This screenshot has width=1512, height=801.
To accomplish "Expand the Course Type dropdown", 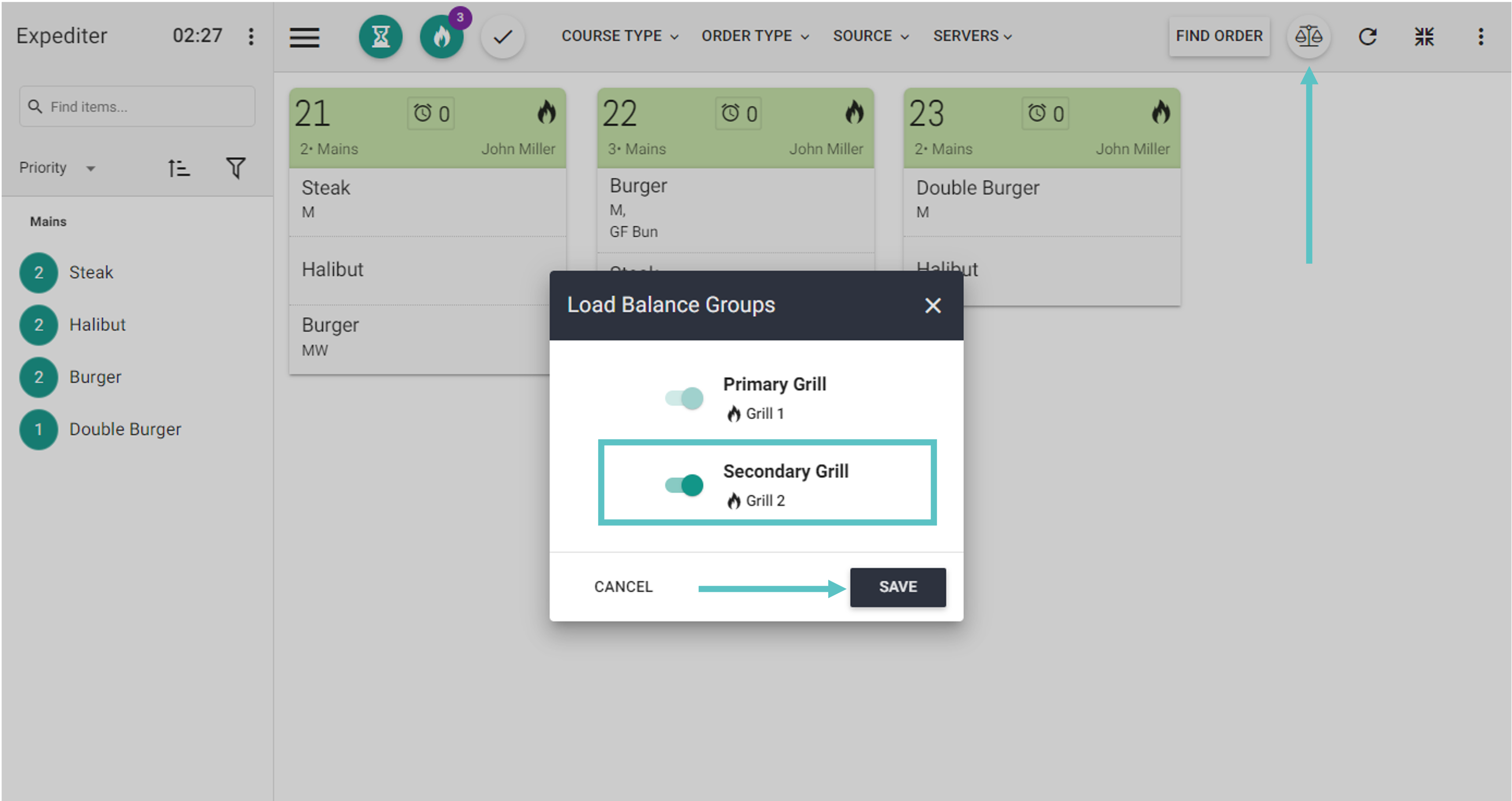I will (x=620, y=37).
